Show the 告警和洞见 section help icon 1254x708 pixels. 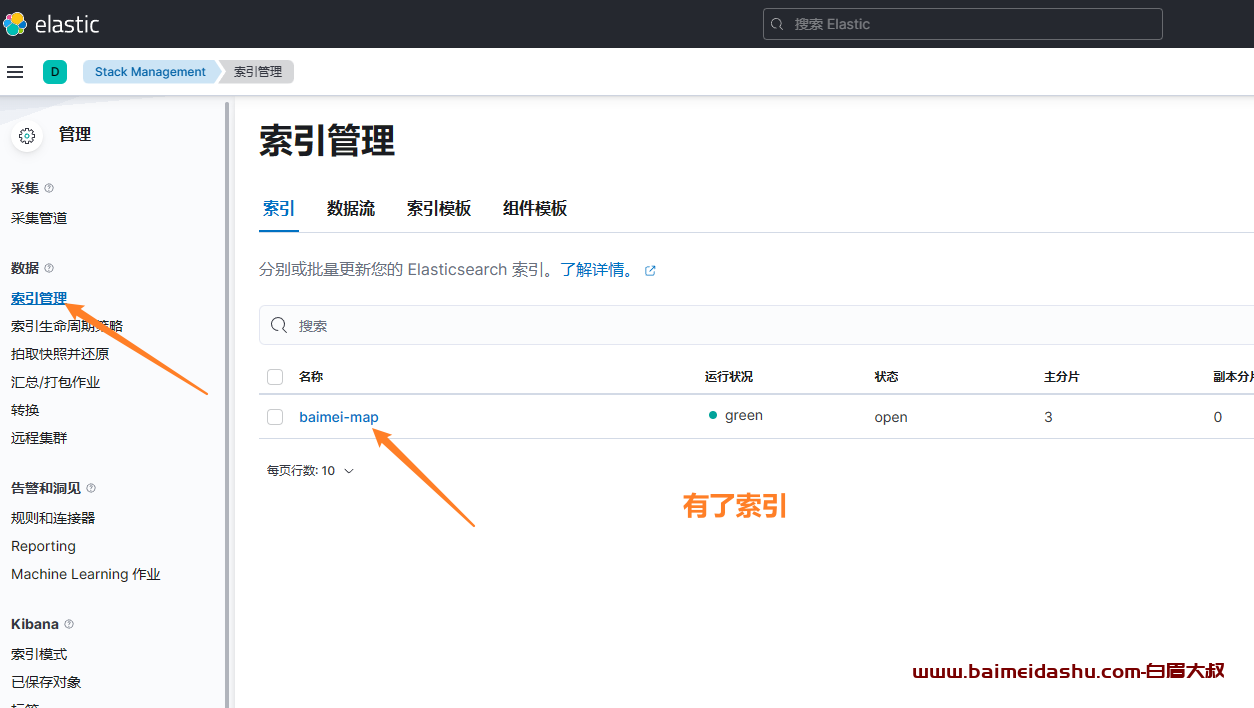click(x=91, y=488)
